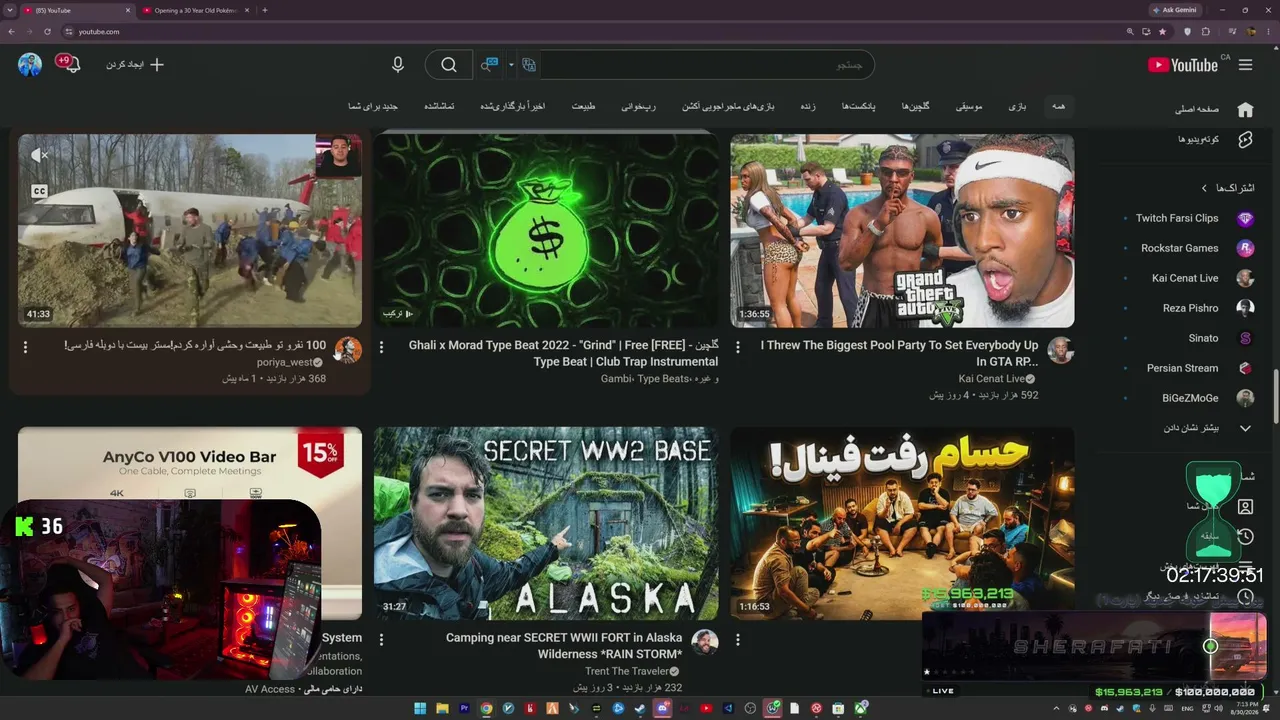Viewport: 1280px width, 720px height.
Task: Reload the page in Chrome
Action: coord(47,32)
